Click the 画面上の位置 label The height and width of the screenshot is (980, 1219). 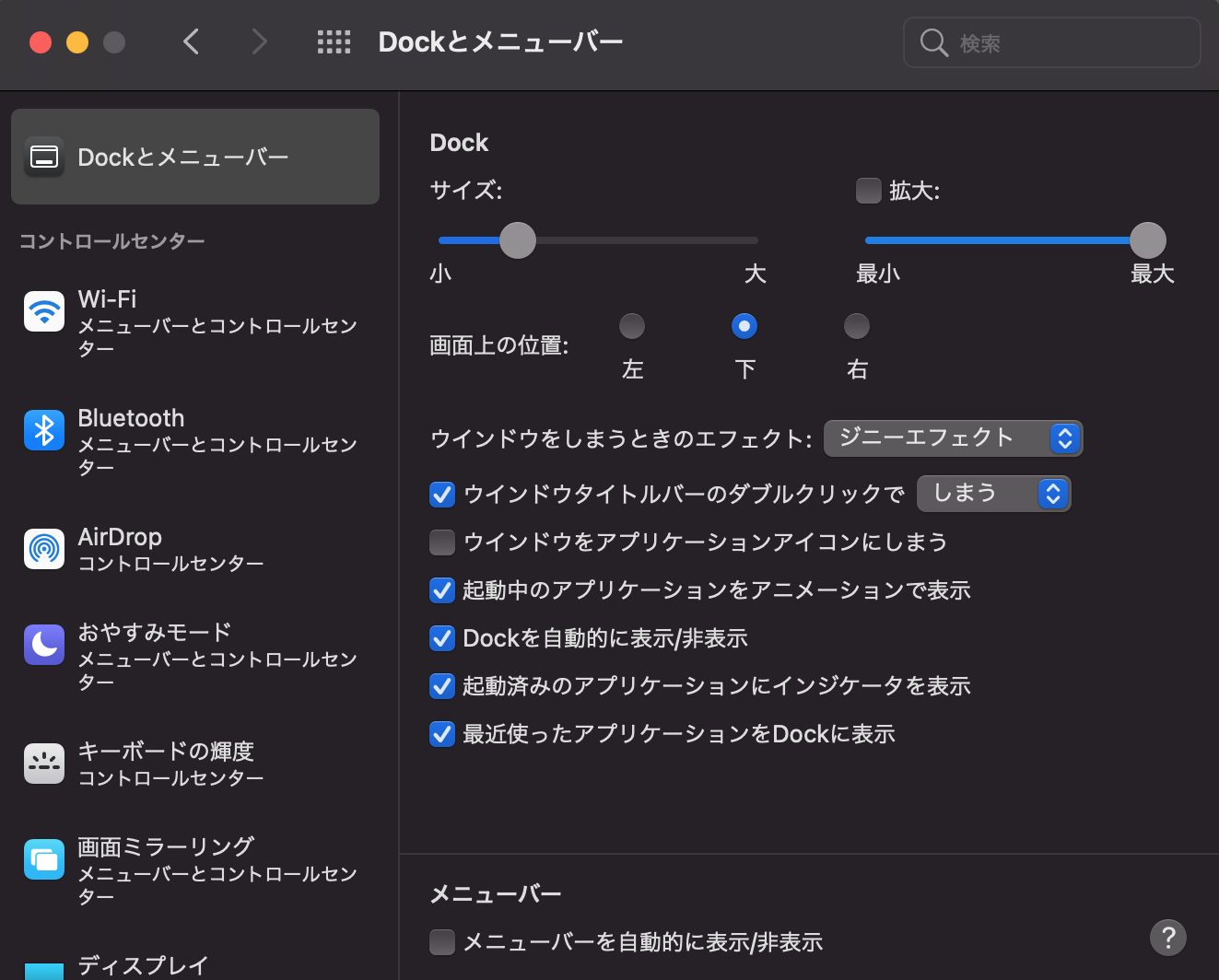(499, 345)
